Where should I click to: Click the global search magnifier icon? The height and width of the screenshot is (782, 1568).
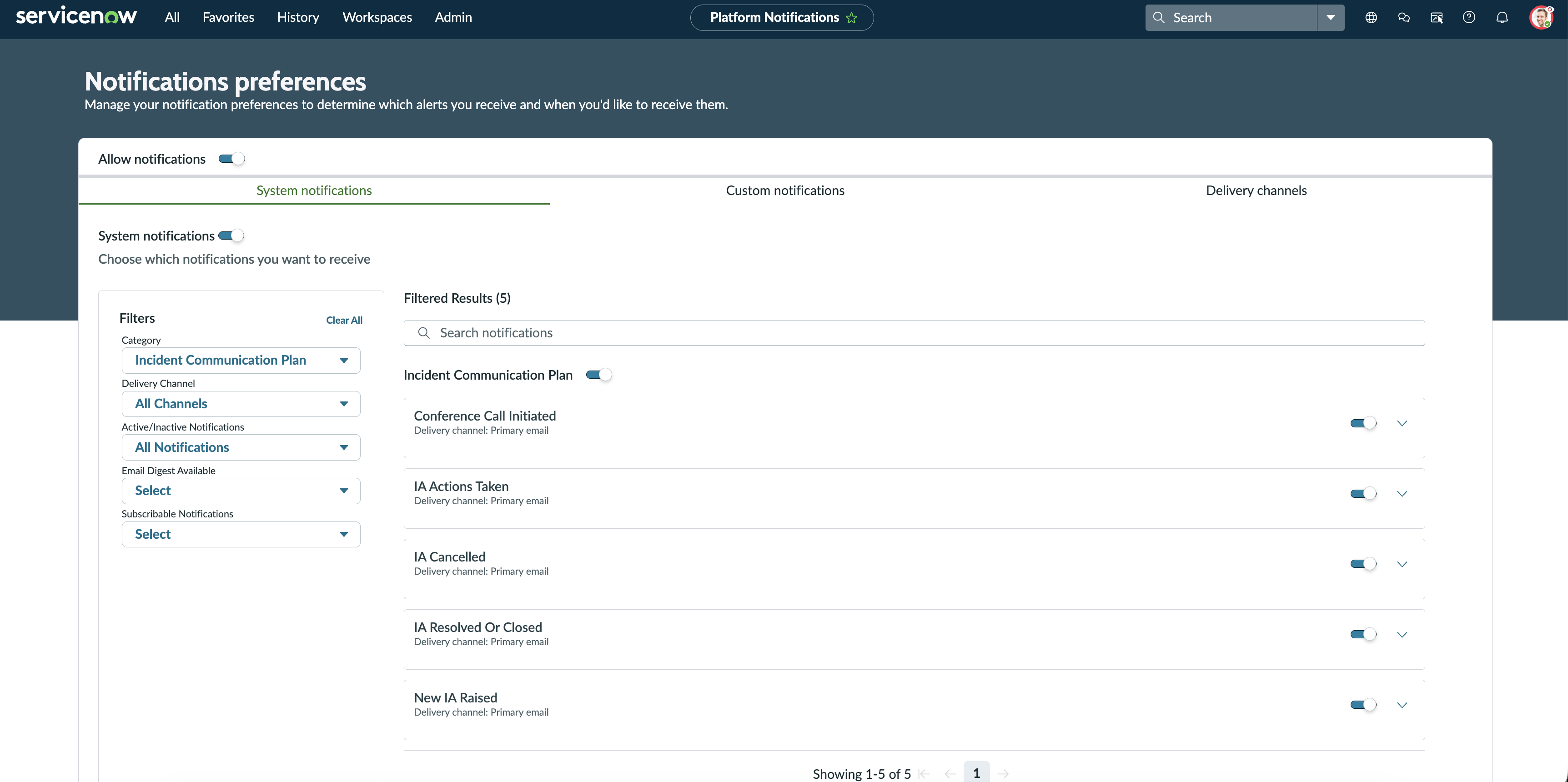coord(1159,18)
